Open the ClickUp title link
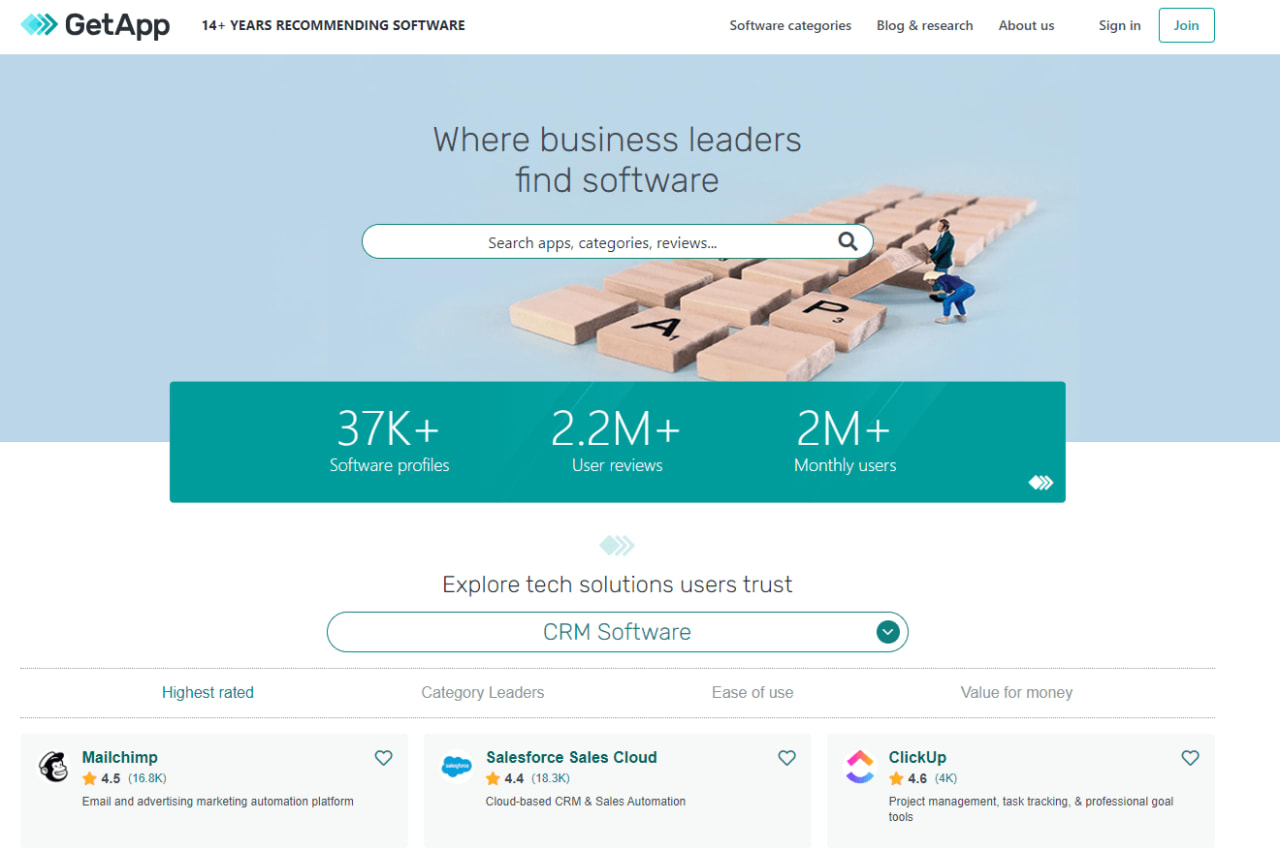Image resolution: width=1280 pixels, height=852 pixels. (917, 757)
